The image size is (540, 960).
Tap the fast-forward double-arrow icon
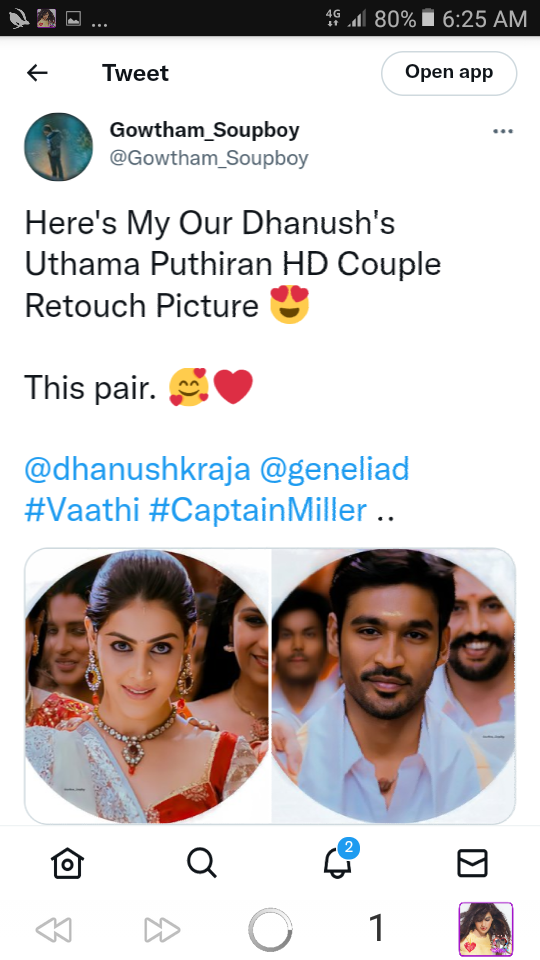click(x=162, y=930)
